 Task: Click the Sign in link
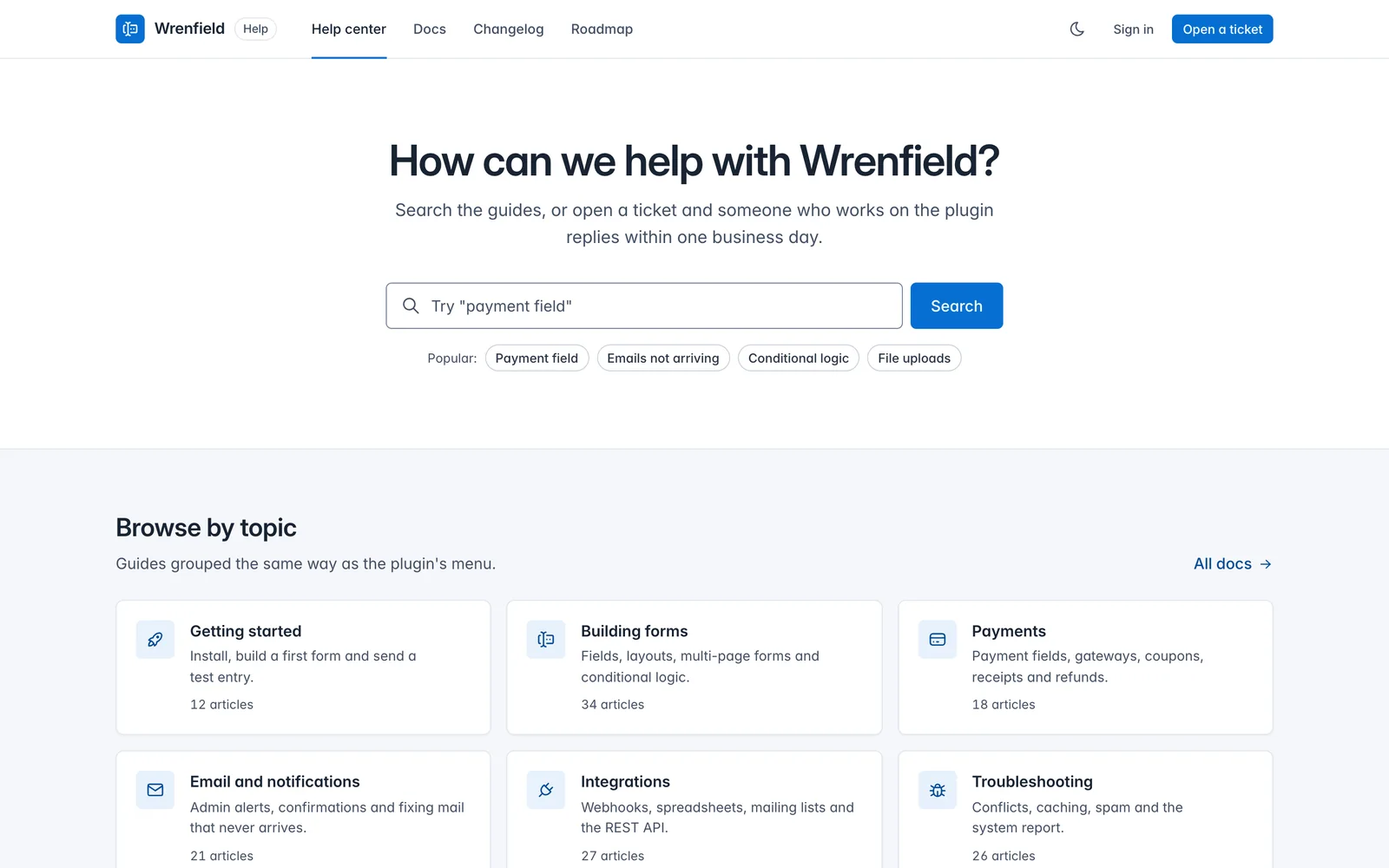1133,29
